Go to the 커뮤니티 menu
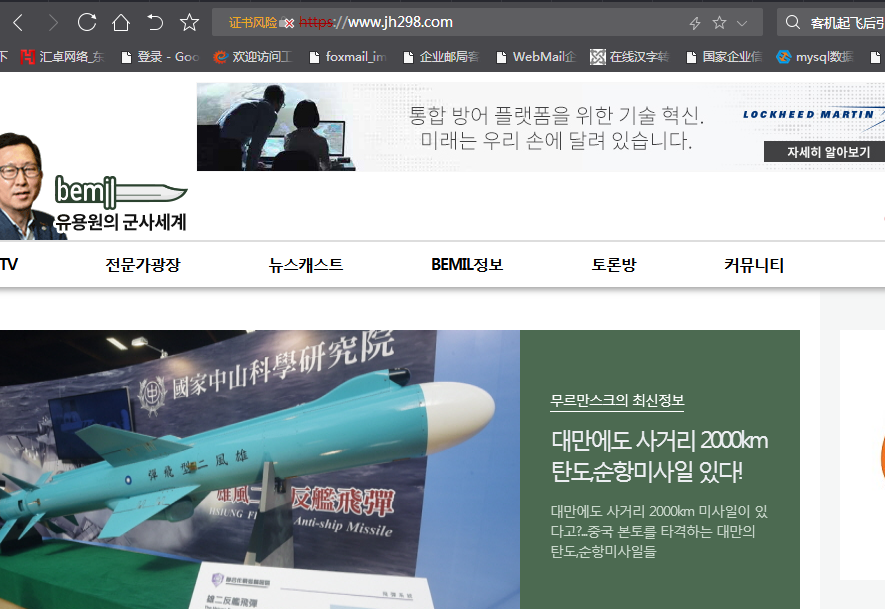The image size is (885, 609). pos(754,265)
